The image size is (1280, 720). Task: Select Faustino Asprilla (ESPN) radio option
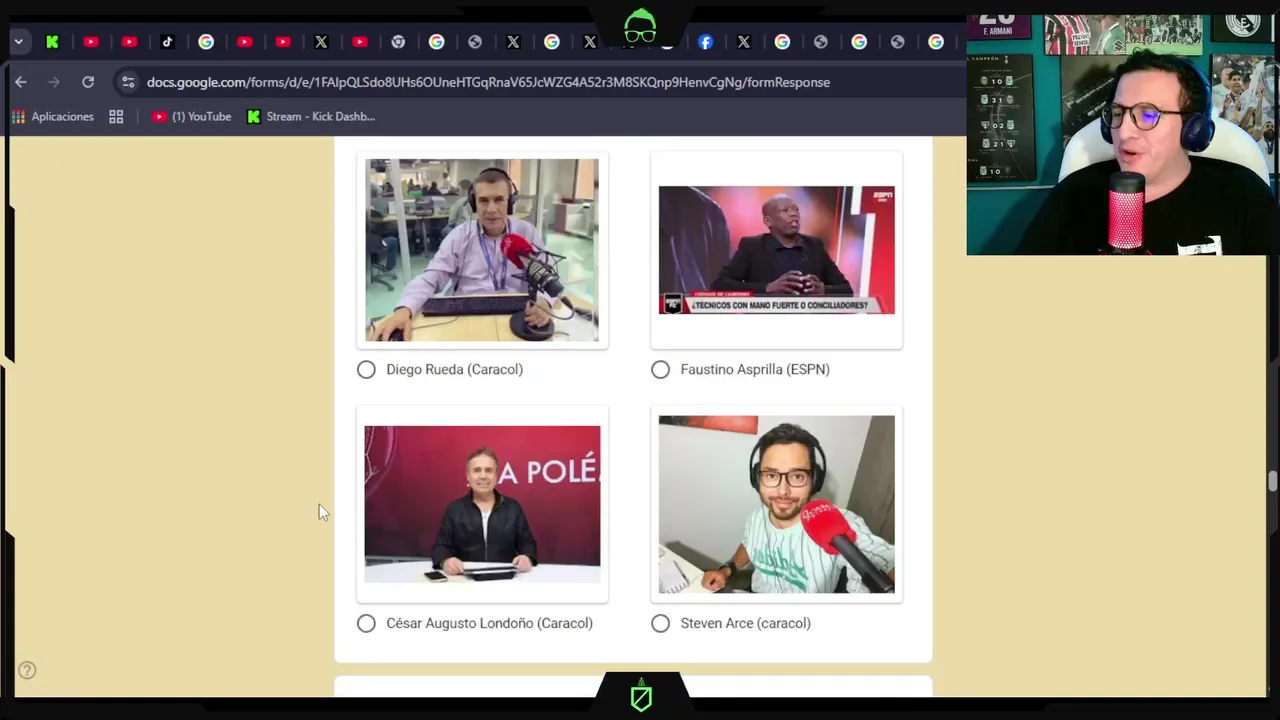point(660,370)
